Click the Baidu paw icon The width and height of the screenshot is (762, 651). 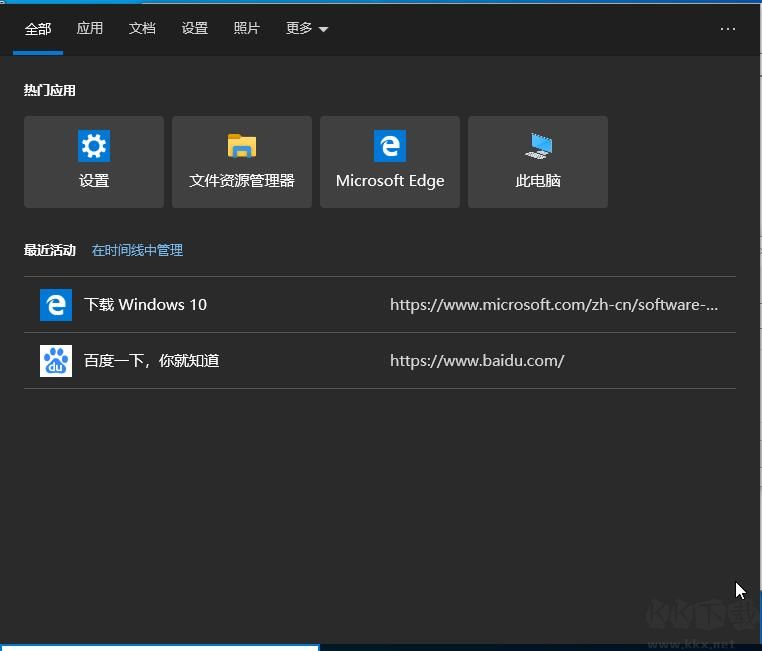click(56, 361)
